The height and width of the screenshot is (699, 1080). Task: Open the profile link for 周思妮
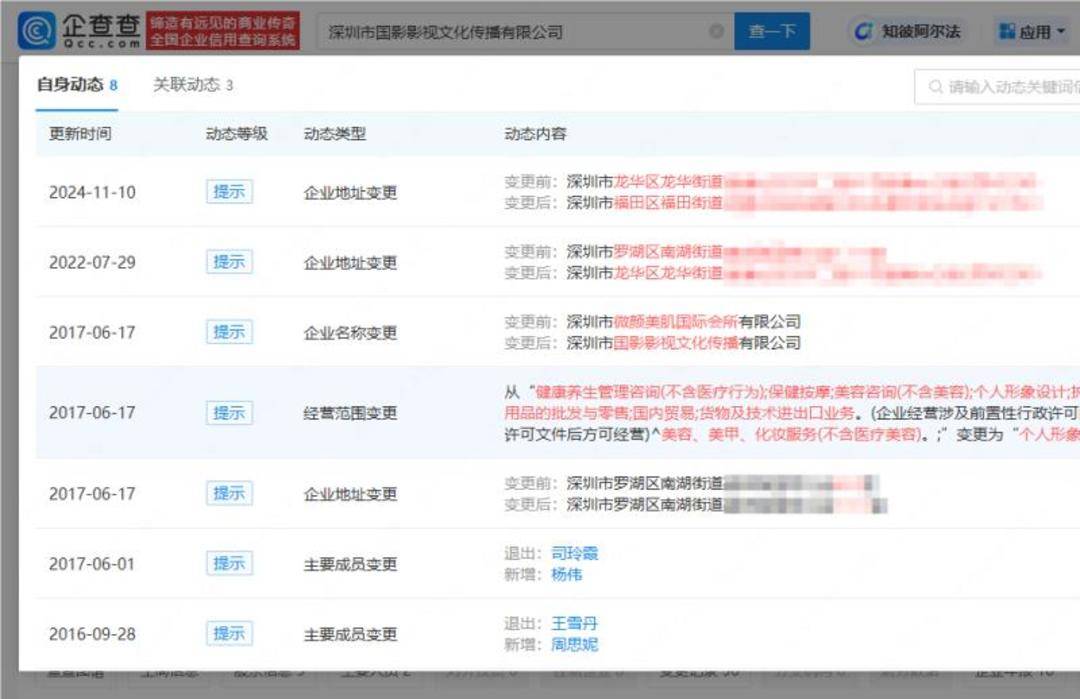click(x=574, y=645)
